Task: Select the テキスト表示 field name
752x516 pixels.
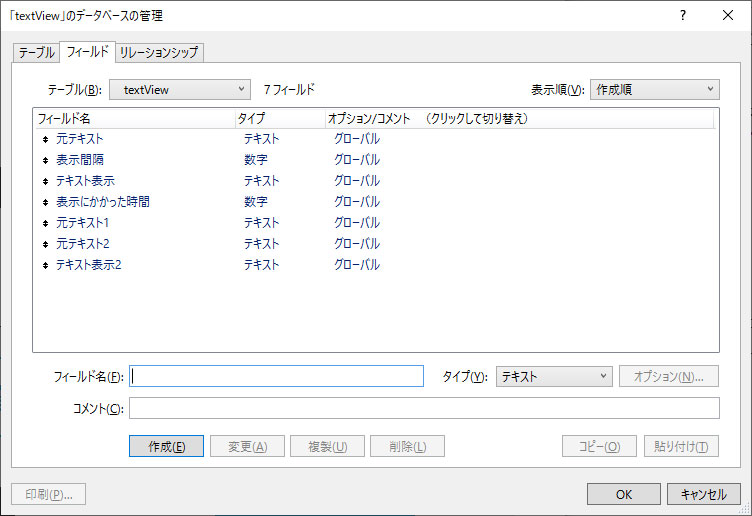Action: [x=85, y=181]
